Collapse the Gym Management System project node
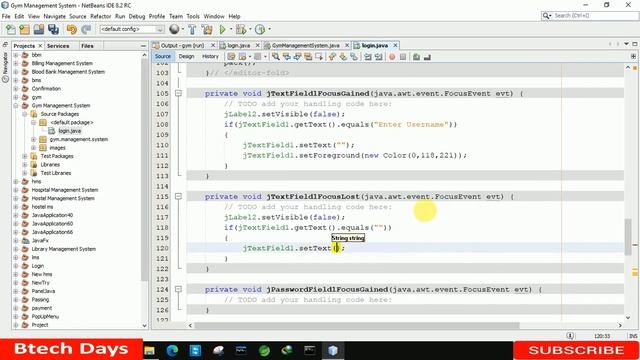This screenshot has height=360, width=640. 16,105
